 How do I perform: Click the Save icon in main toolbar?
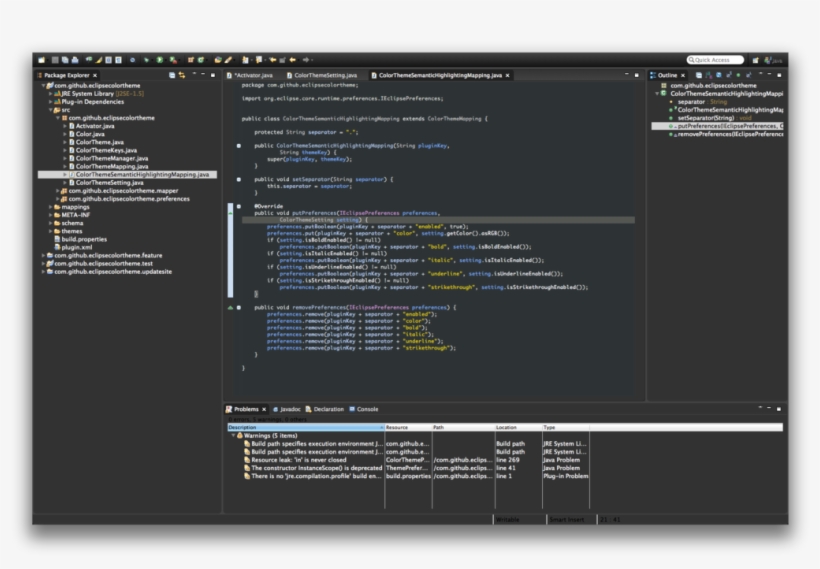coord(57,60)
